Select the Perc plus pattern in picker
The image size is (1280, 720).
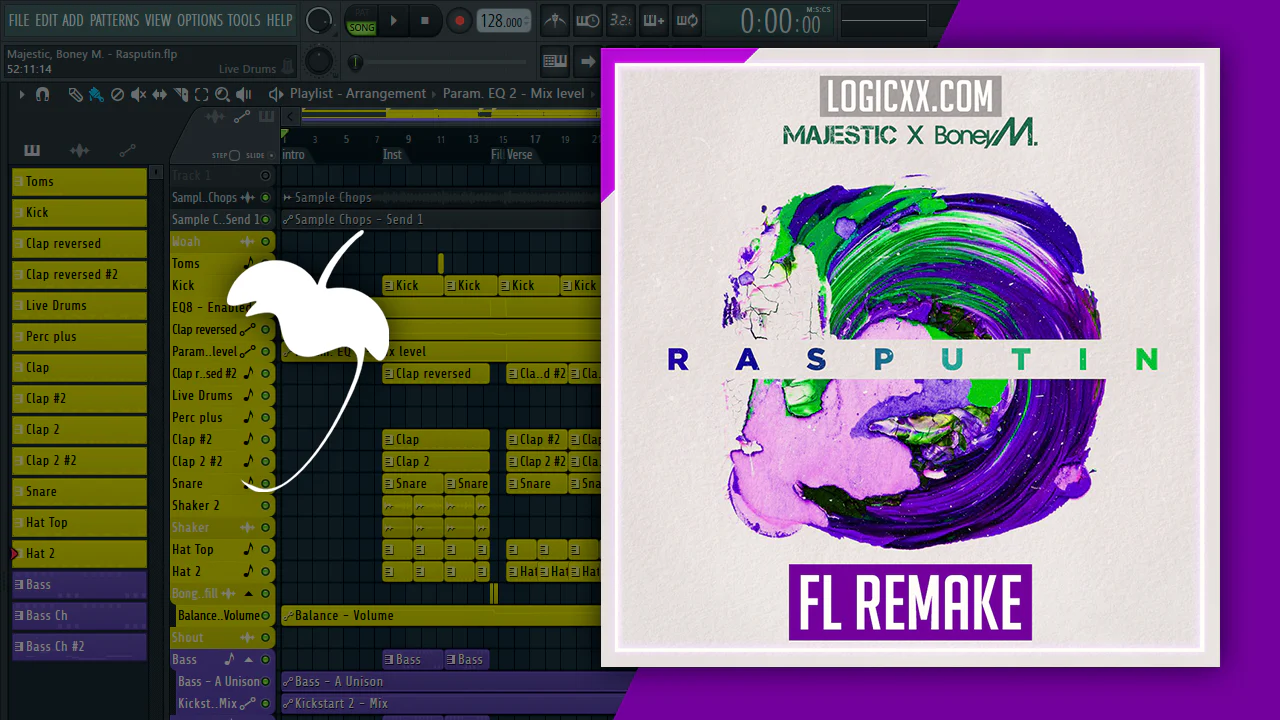79,337
